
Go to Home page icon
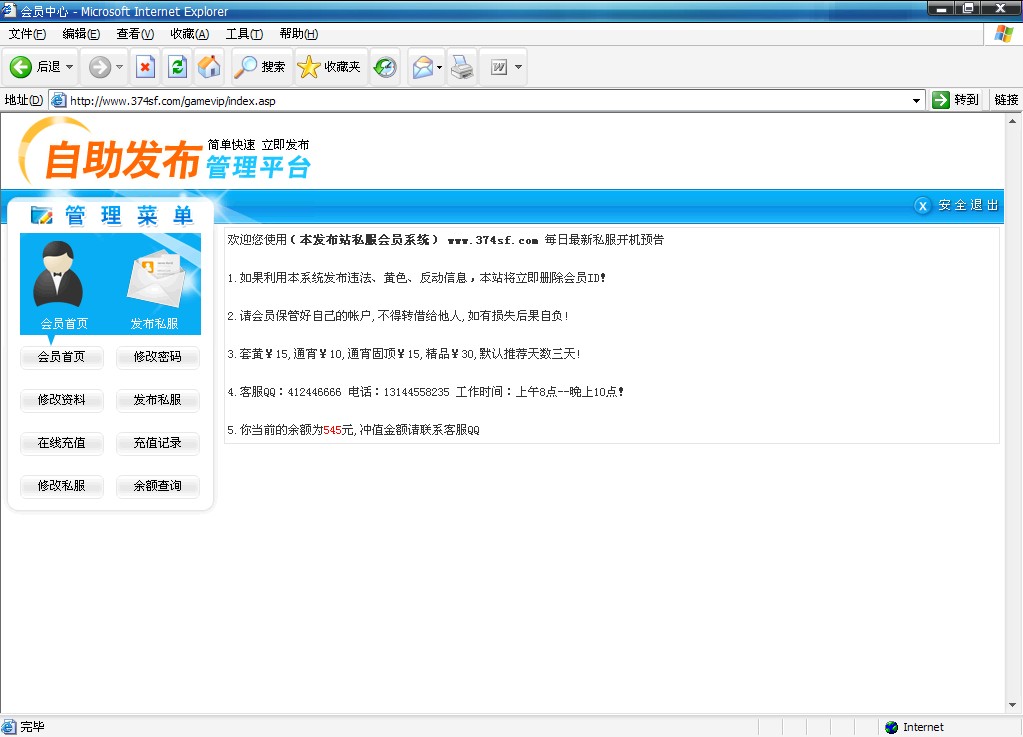tap(209, 67)
